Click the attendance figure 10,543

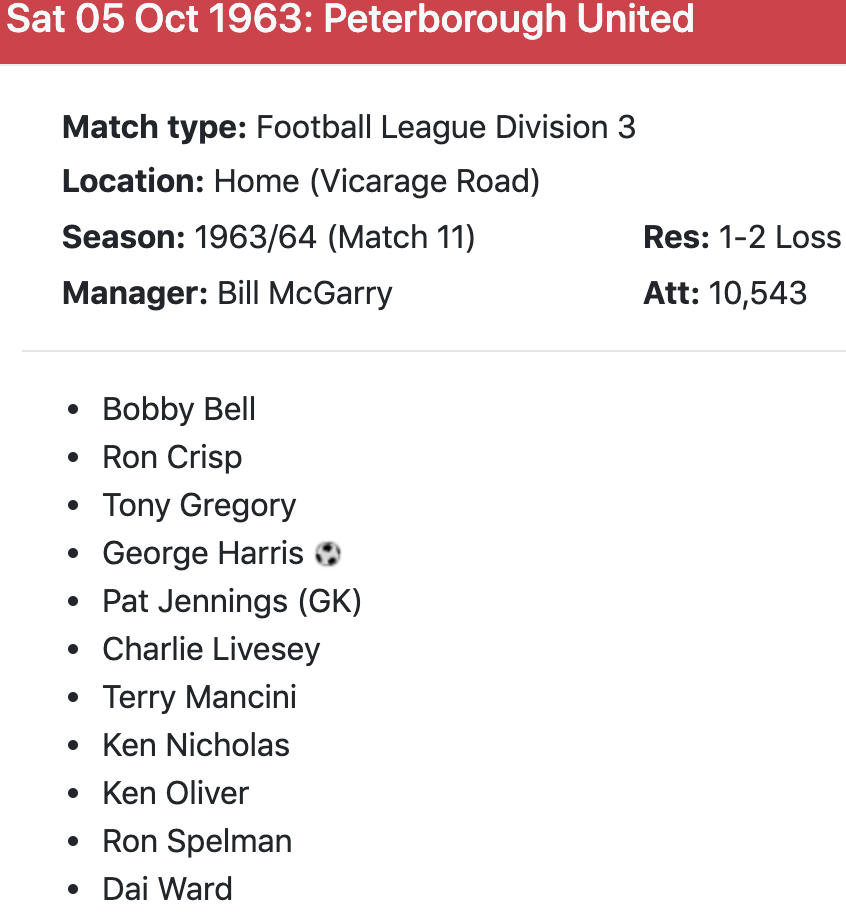pos(757,293)
